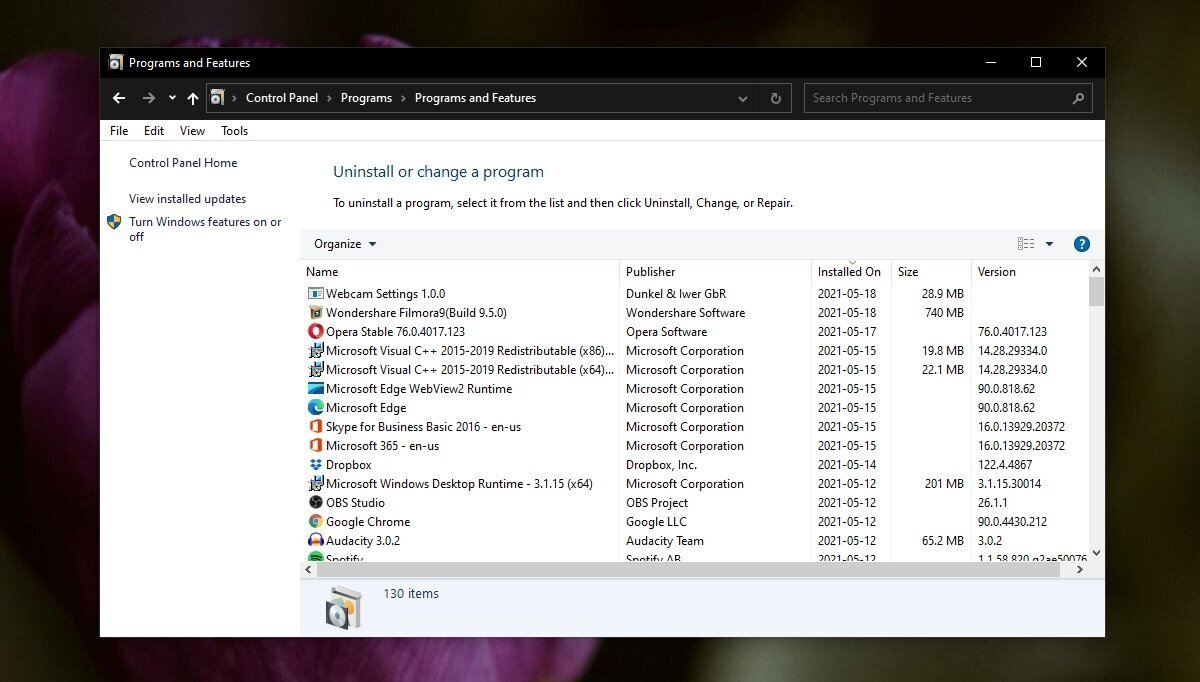Open the Tools menu
This screenshot has width=1200, height=682.
pyautogui.click(x=234, y=130)
